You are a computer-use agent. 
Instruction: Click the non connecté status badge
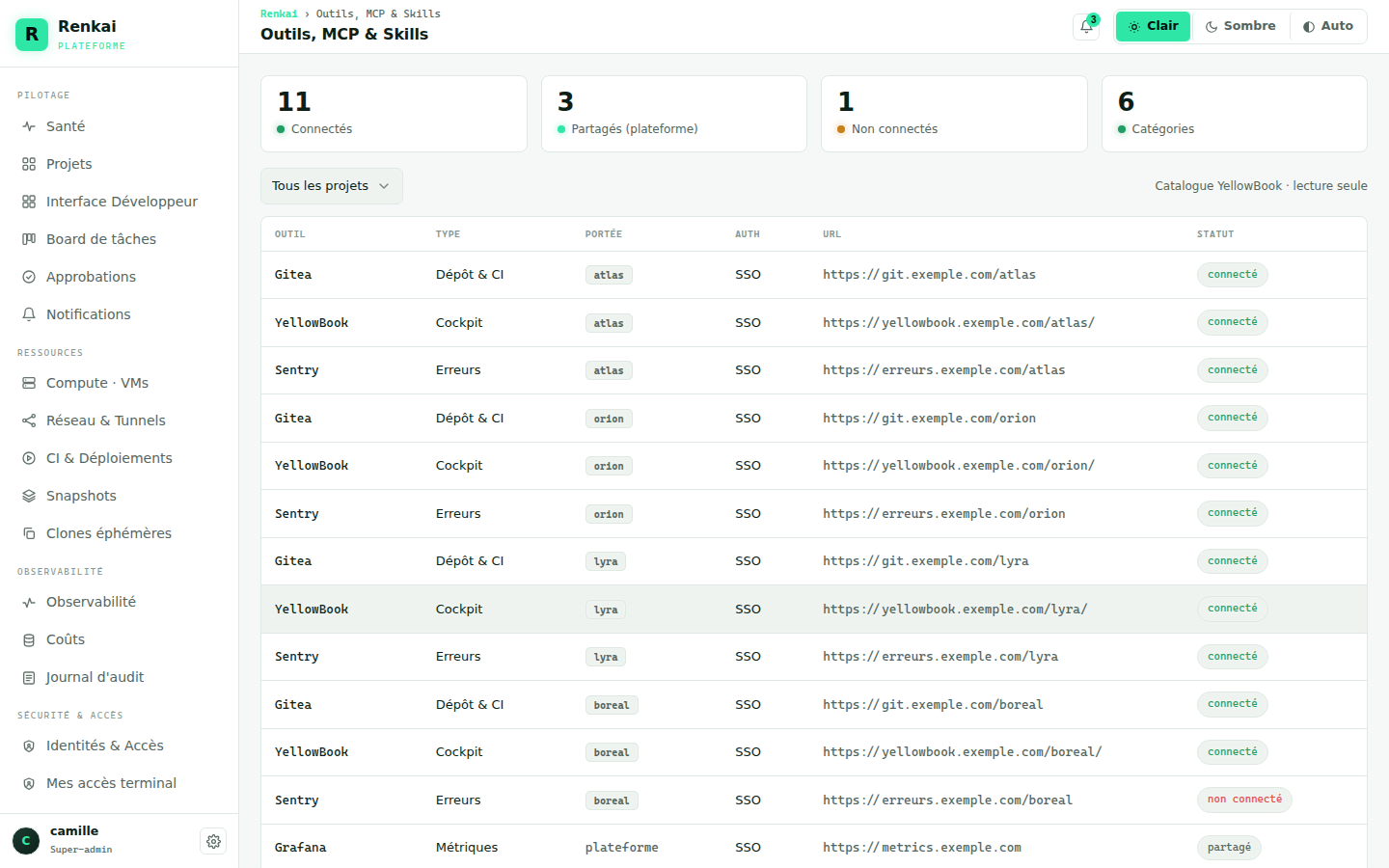click(x=1244, y=800)
